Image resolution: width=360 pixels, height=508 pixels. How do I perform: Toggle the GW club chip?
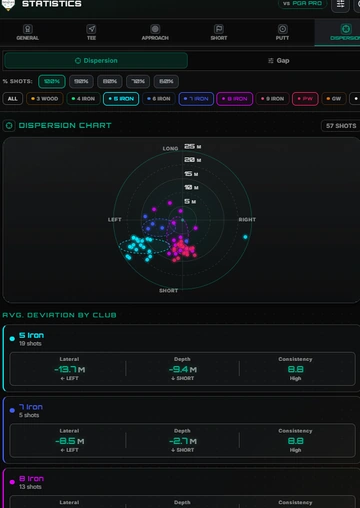[x=333, y=99]
